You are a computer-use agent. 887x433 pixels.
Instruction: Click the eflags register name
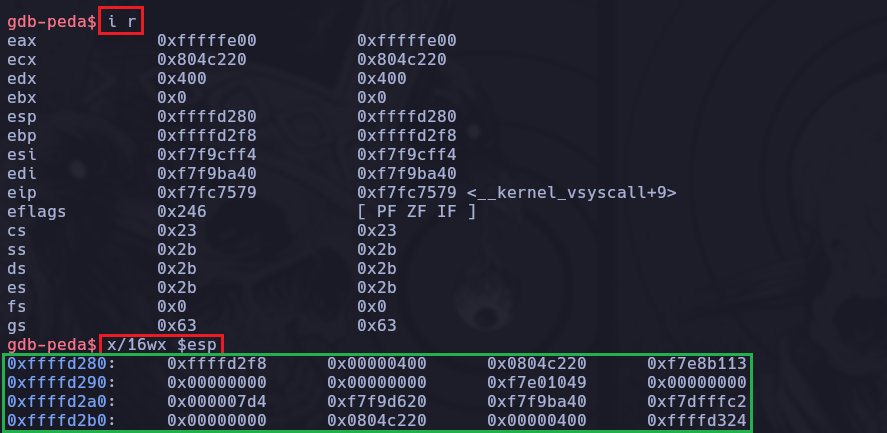32,211
